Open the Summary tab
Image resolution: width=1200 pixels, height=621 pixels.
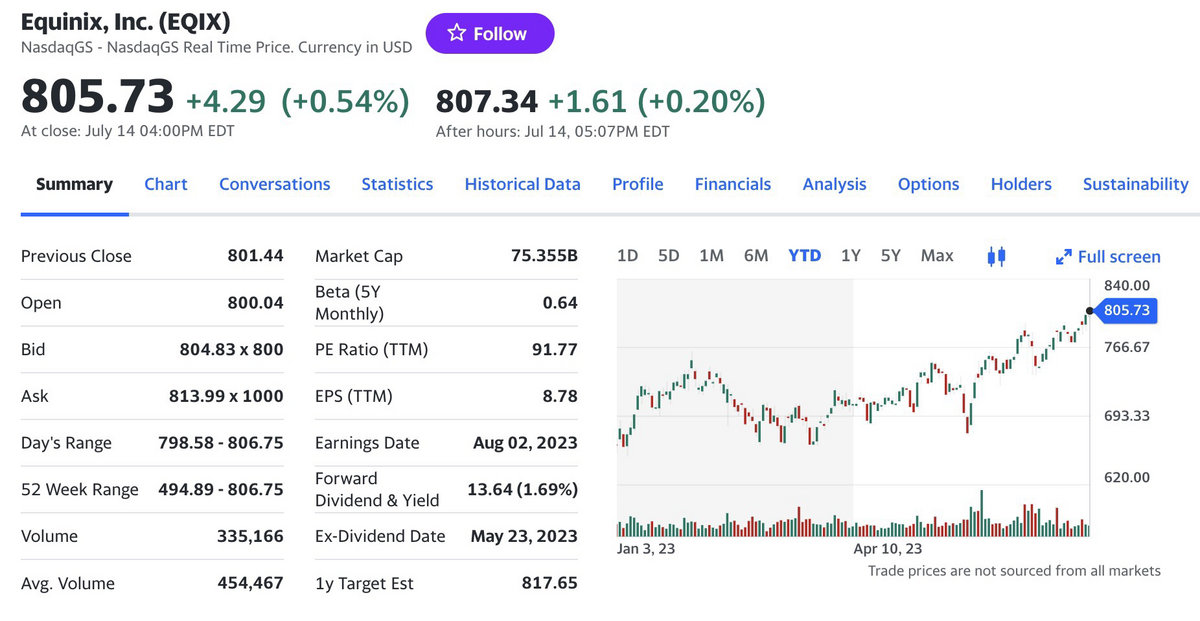74,184
